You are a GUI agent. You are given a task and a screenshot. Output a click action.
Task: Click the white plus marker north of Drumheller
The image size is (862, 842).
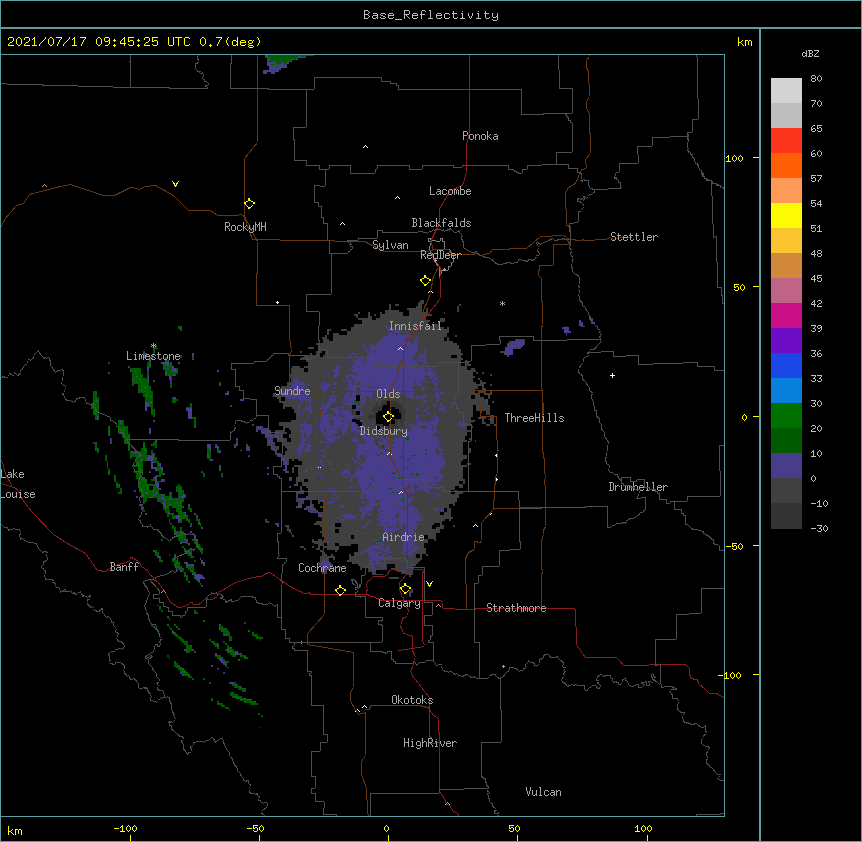click(612, 375)
